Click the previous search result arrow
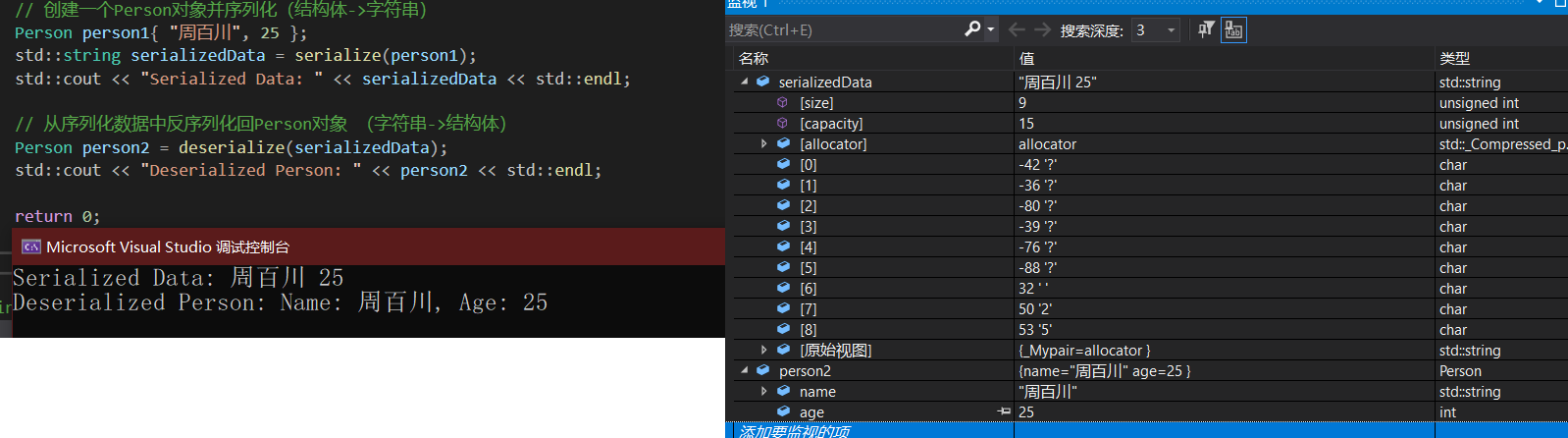Screen dimensions: 1568x438 pyautogui.click(x=1017, y=30)
